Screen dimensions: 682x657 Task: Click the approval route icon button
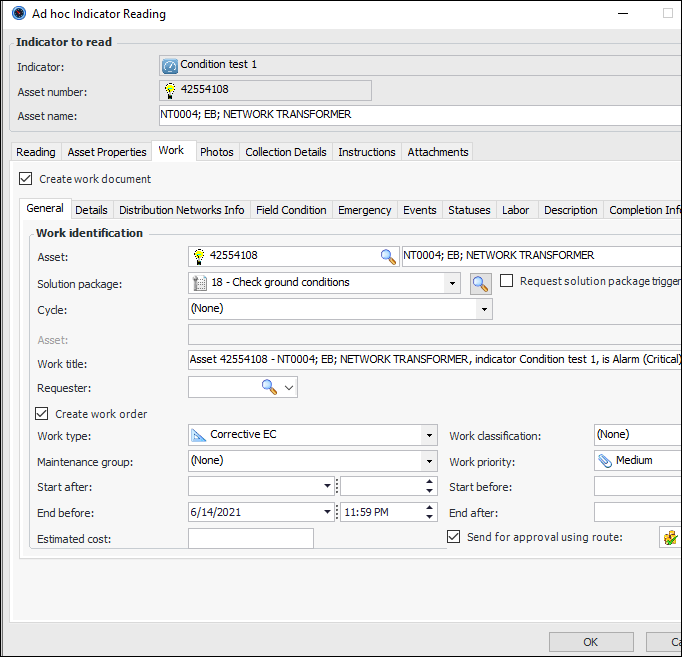(670, 538)
